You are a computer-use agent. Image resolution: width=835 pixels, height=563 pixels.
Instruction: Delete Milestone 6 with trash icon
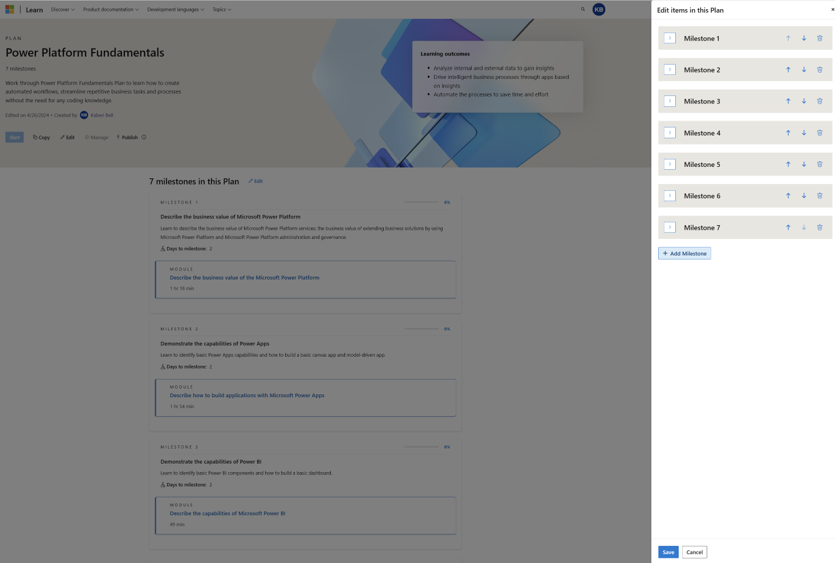click(x=820, y=196)
